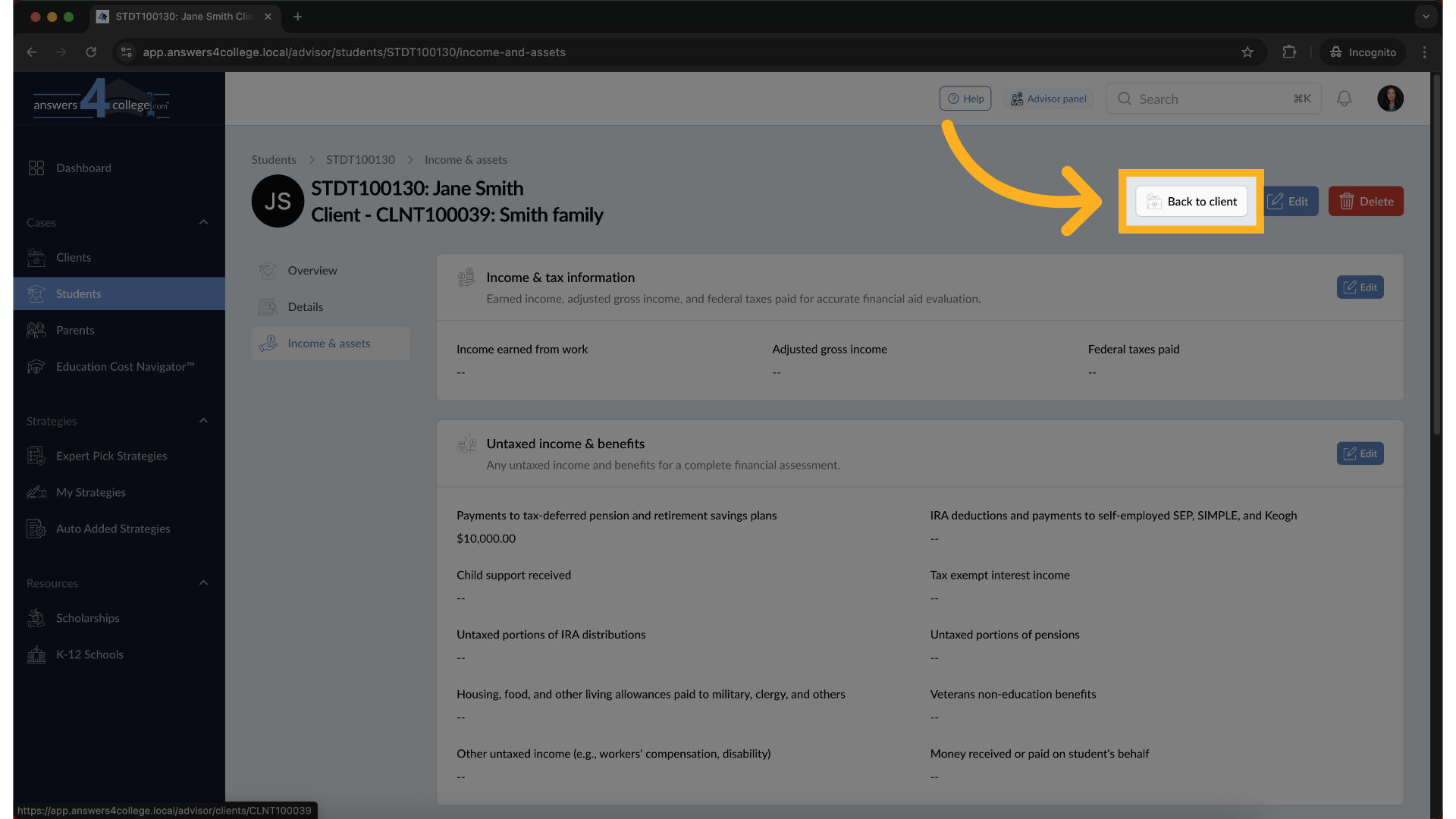Screen dimensions: 1456x819
Task: Click the notification bell icon
Action: coord(1344,98)
